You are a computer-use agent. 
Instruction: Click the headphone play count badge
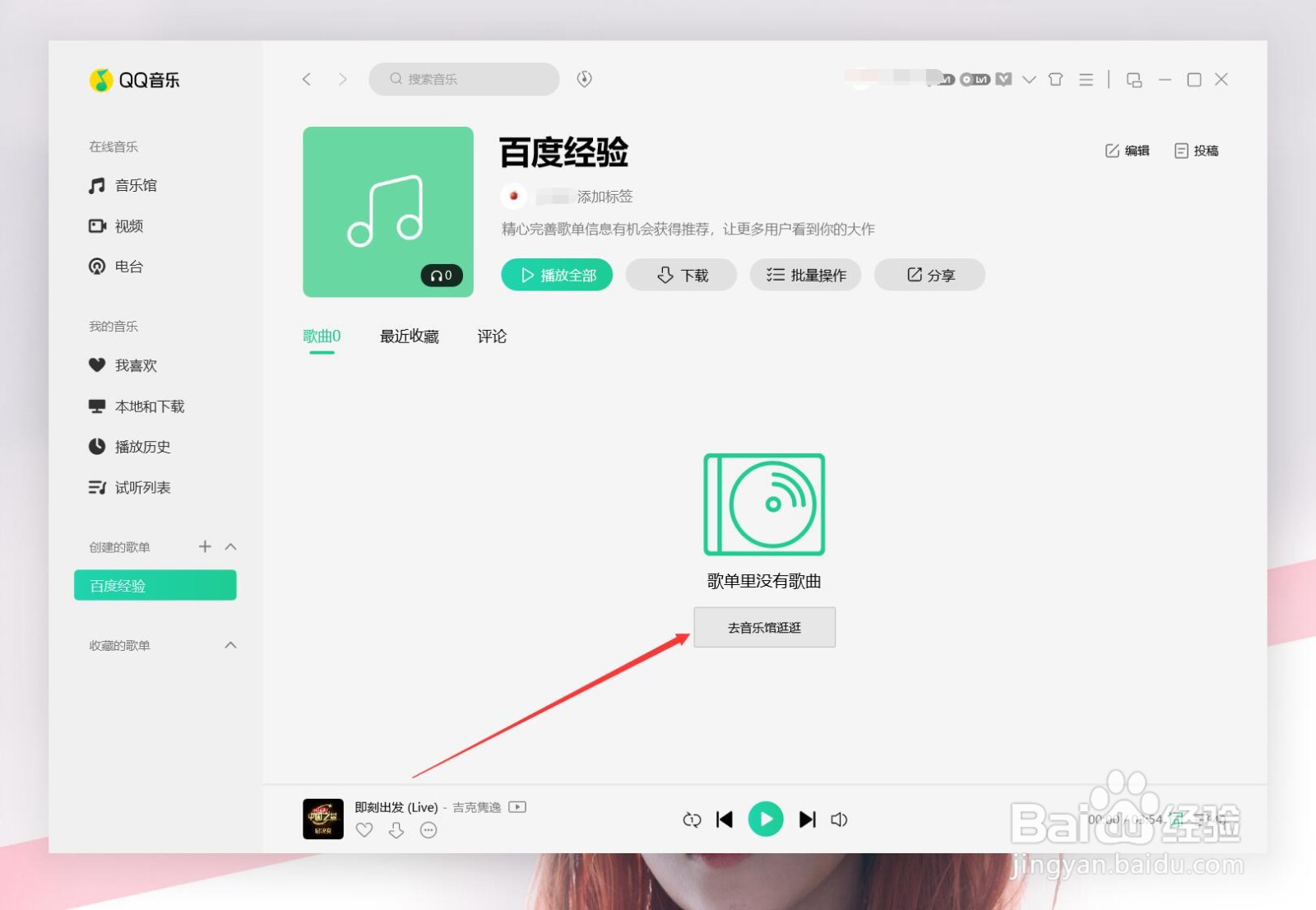click(x=442, y=276)
